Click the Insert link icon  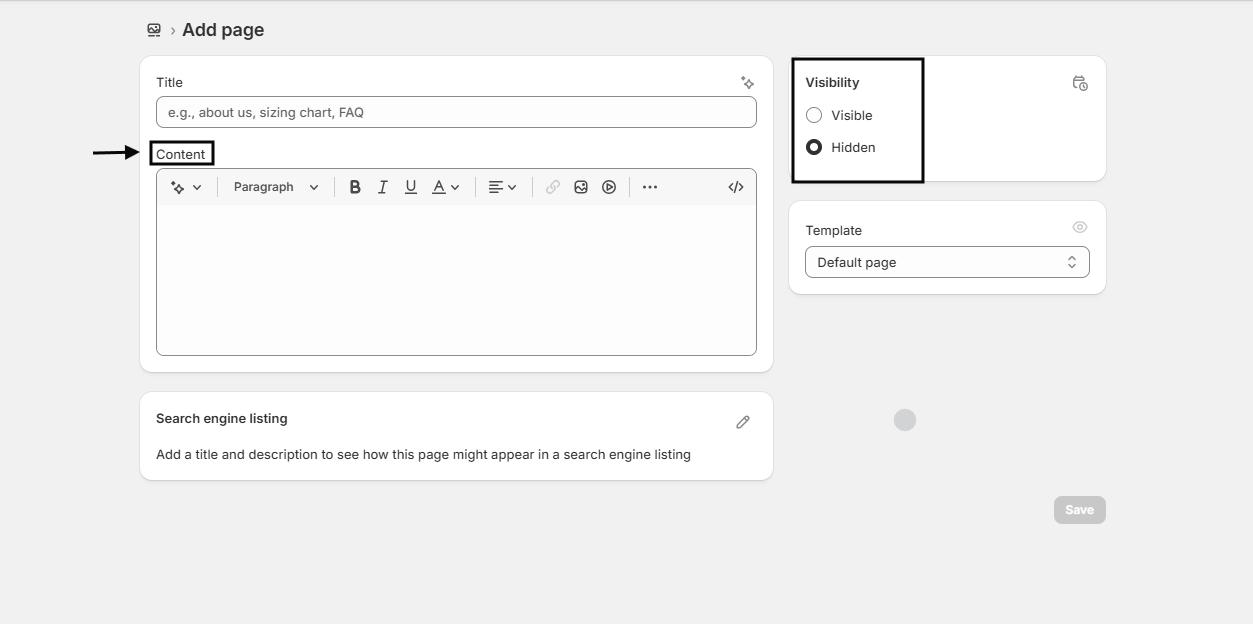[552, 187]
